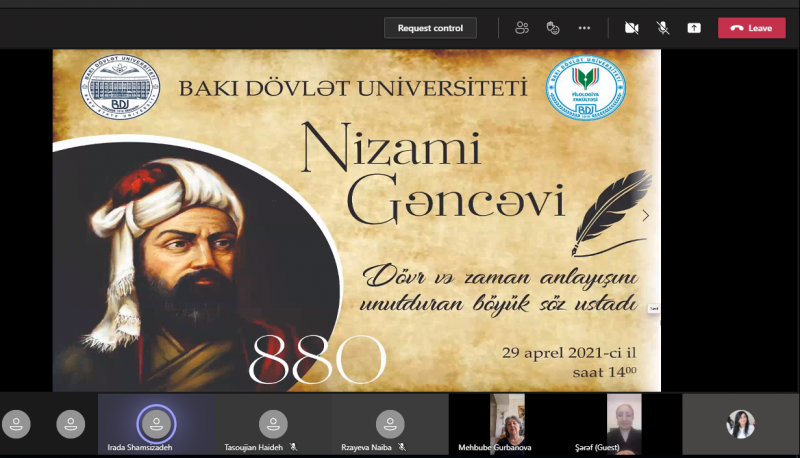Select Mehbube Gurbanova video tile
800x458 pixels.
pos(507,424)
